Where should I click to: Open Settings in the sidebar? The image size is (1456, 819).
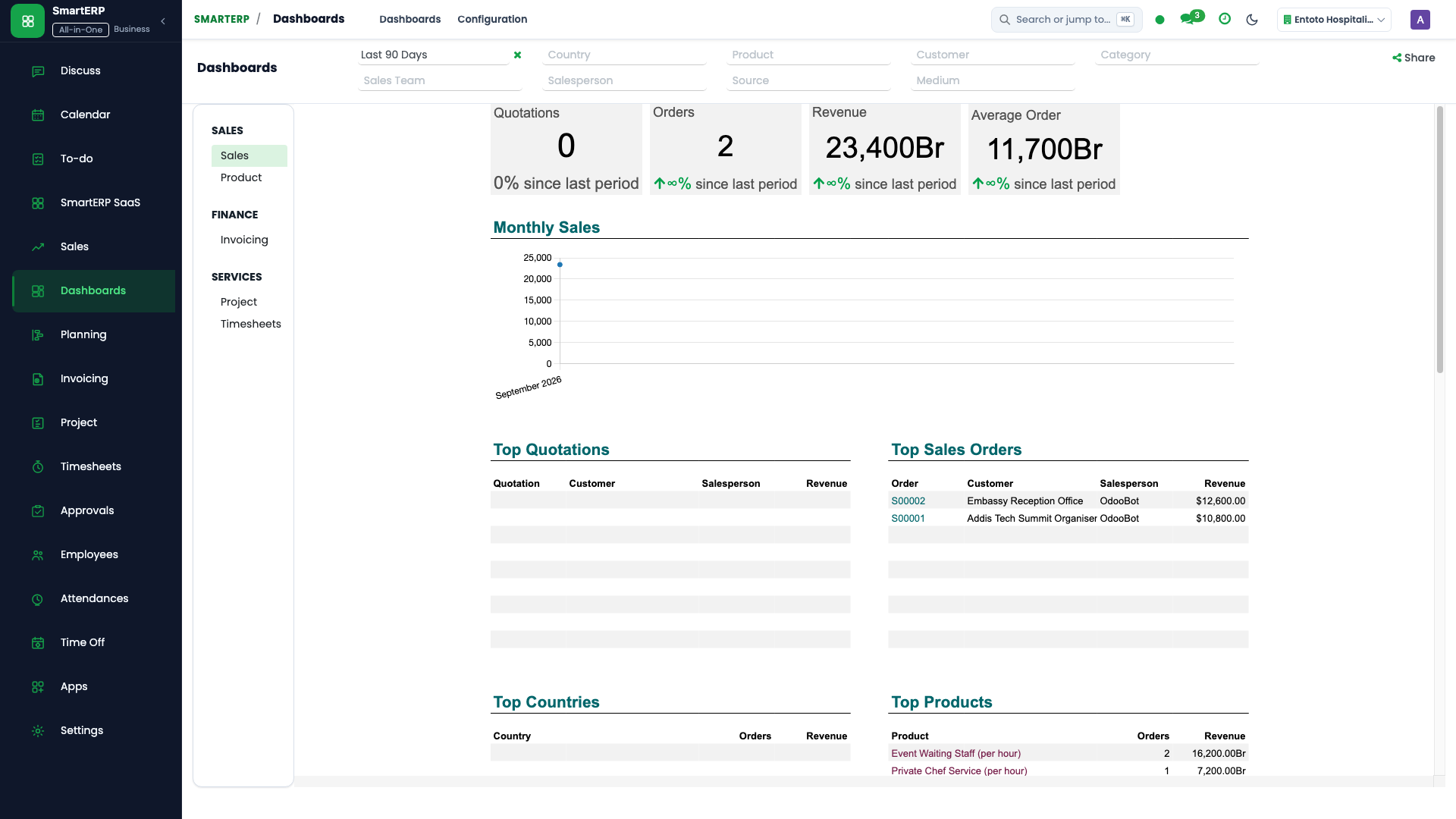click(93, 730)
